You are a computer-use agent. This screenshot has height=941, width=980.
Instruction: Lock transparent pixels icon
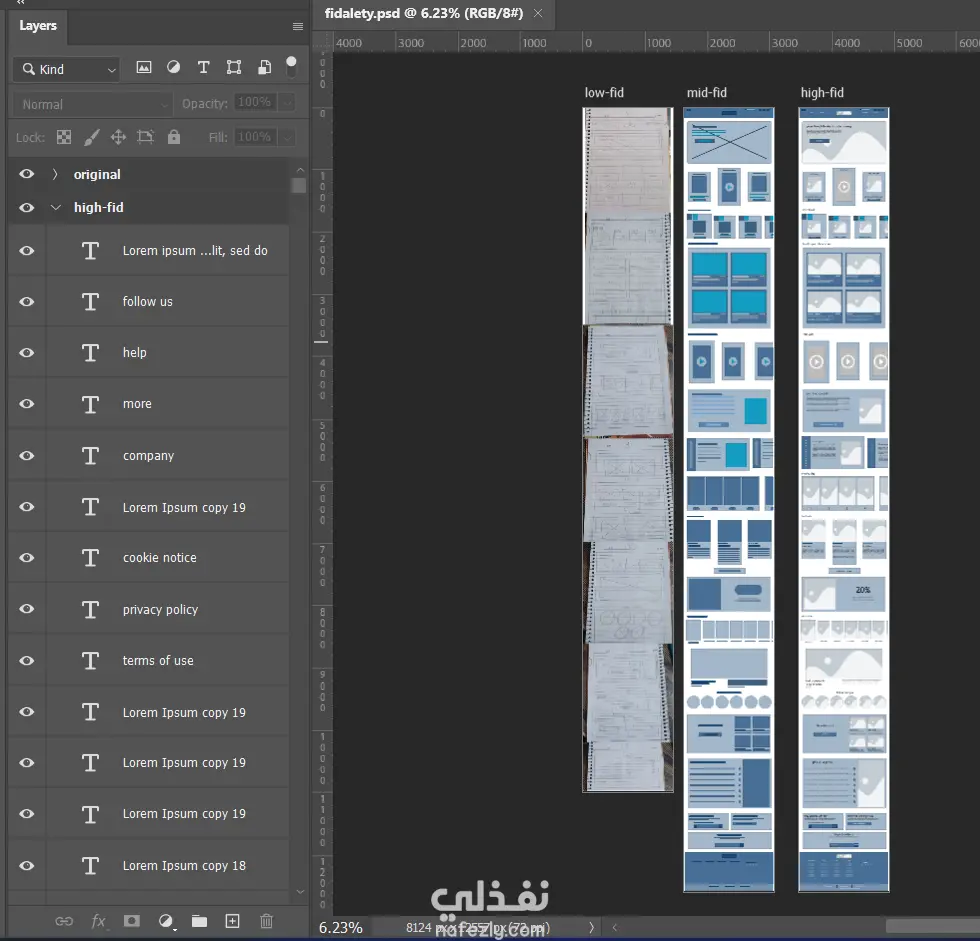tap(64, 137)
